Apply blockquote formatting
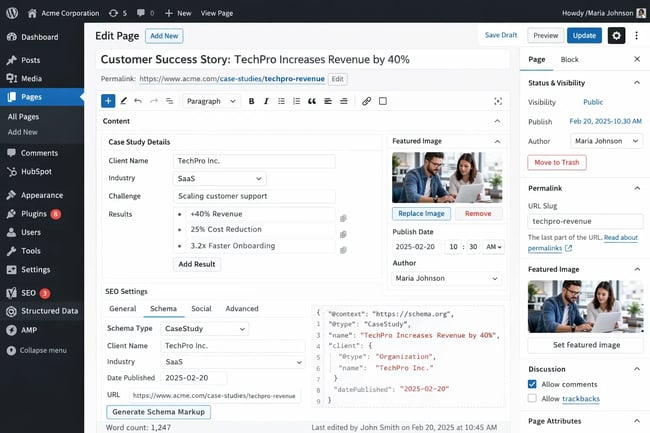This screenshot has height=433, width=650. 312,101
